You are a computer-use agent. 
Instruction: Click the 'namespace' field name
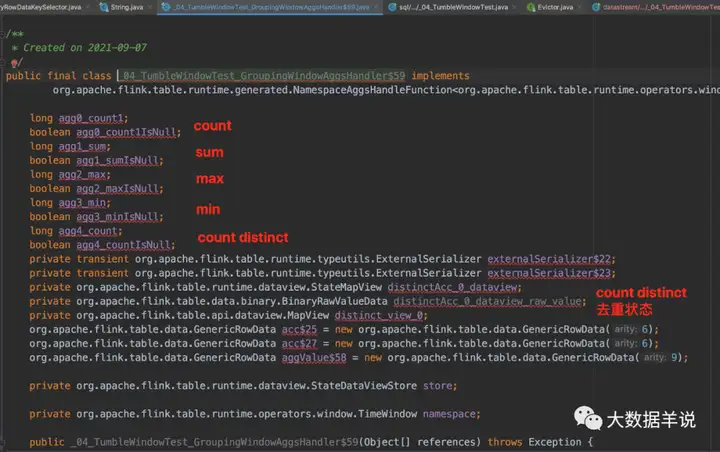[450, 414]
